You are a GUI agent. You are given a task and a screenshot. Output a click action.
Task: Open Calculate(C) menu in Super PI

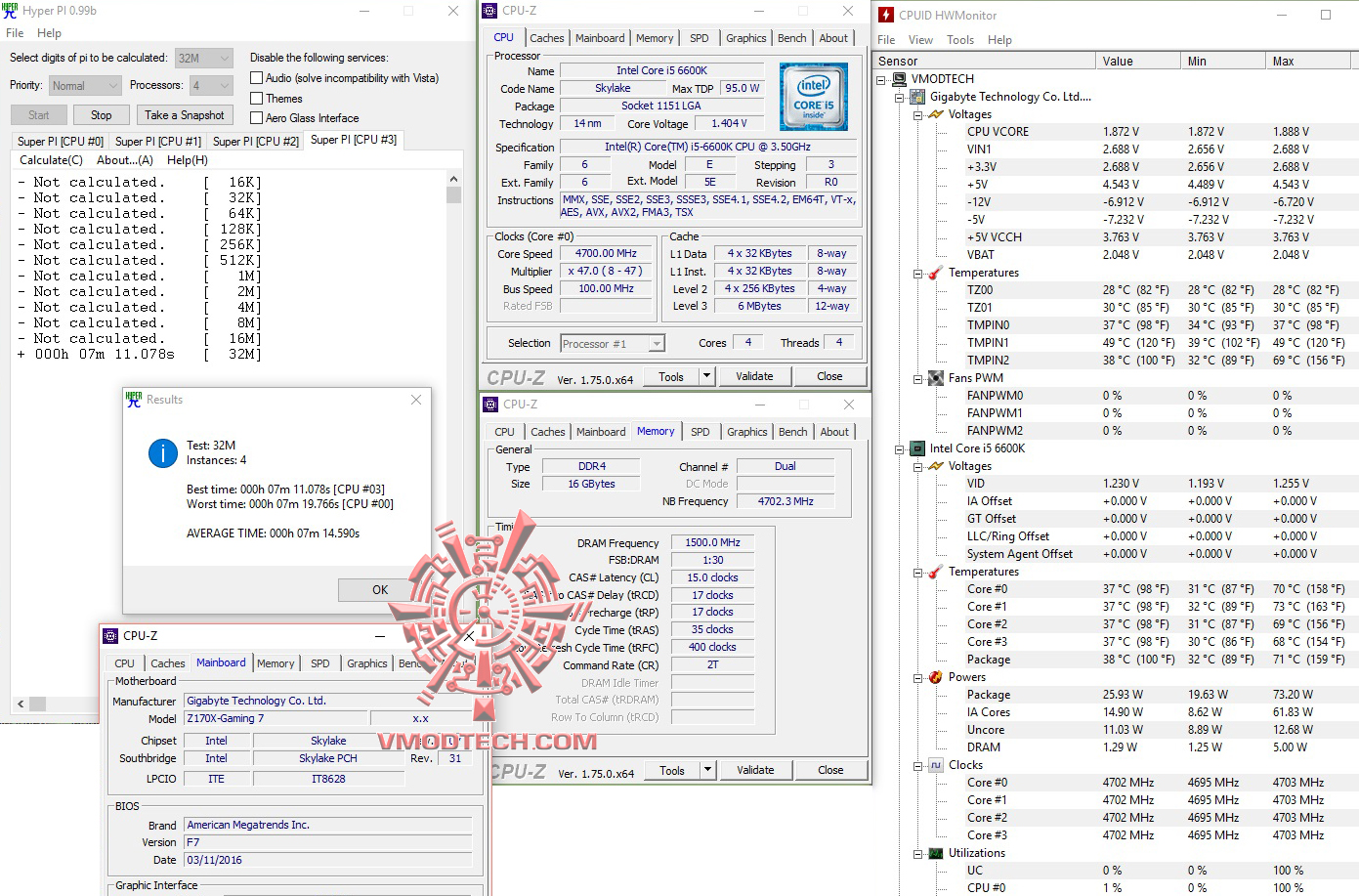click(x=51, y=160)
